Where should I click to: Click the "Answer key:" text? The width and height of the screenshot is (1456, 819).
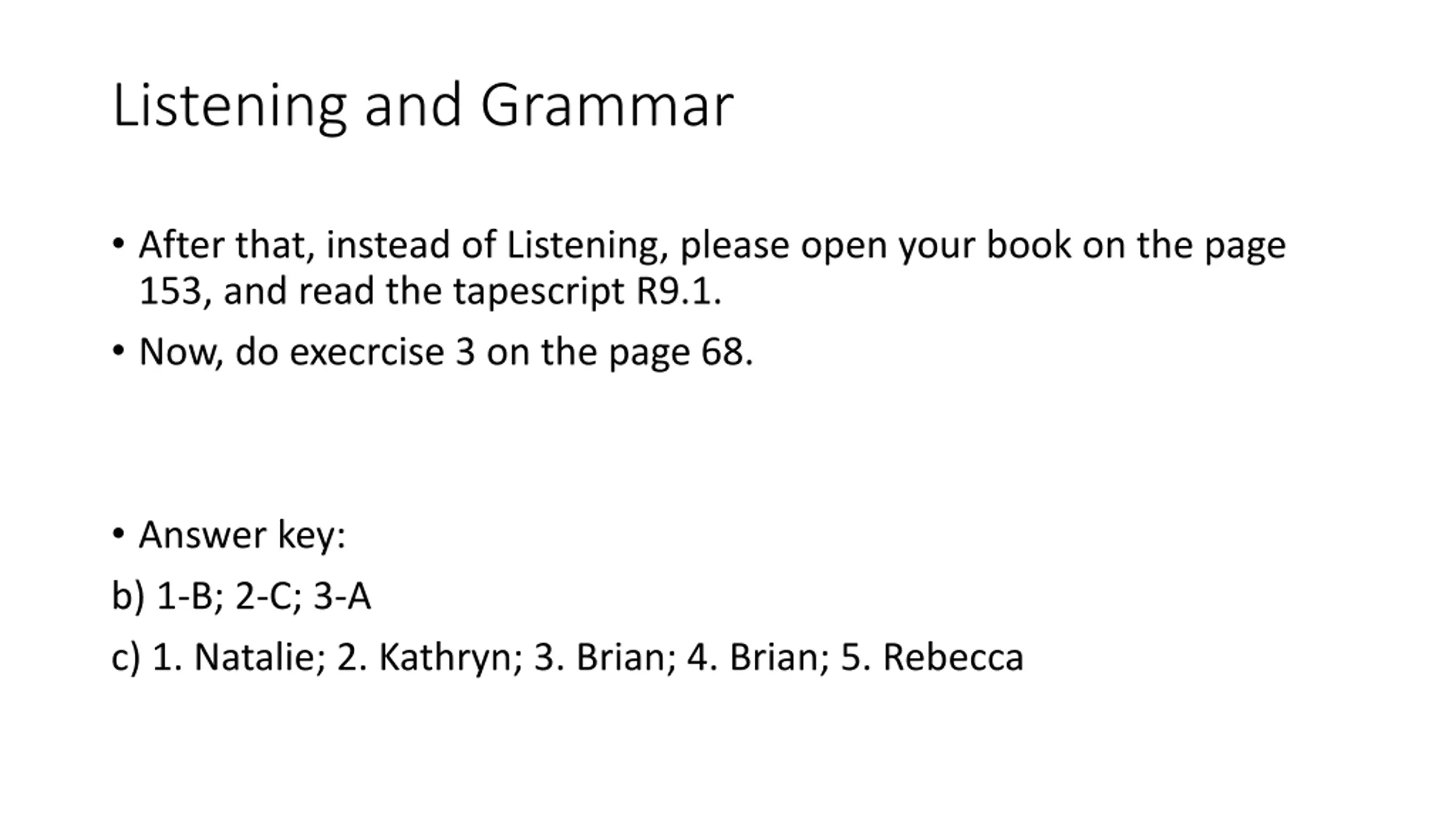click(242, 535)
